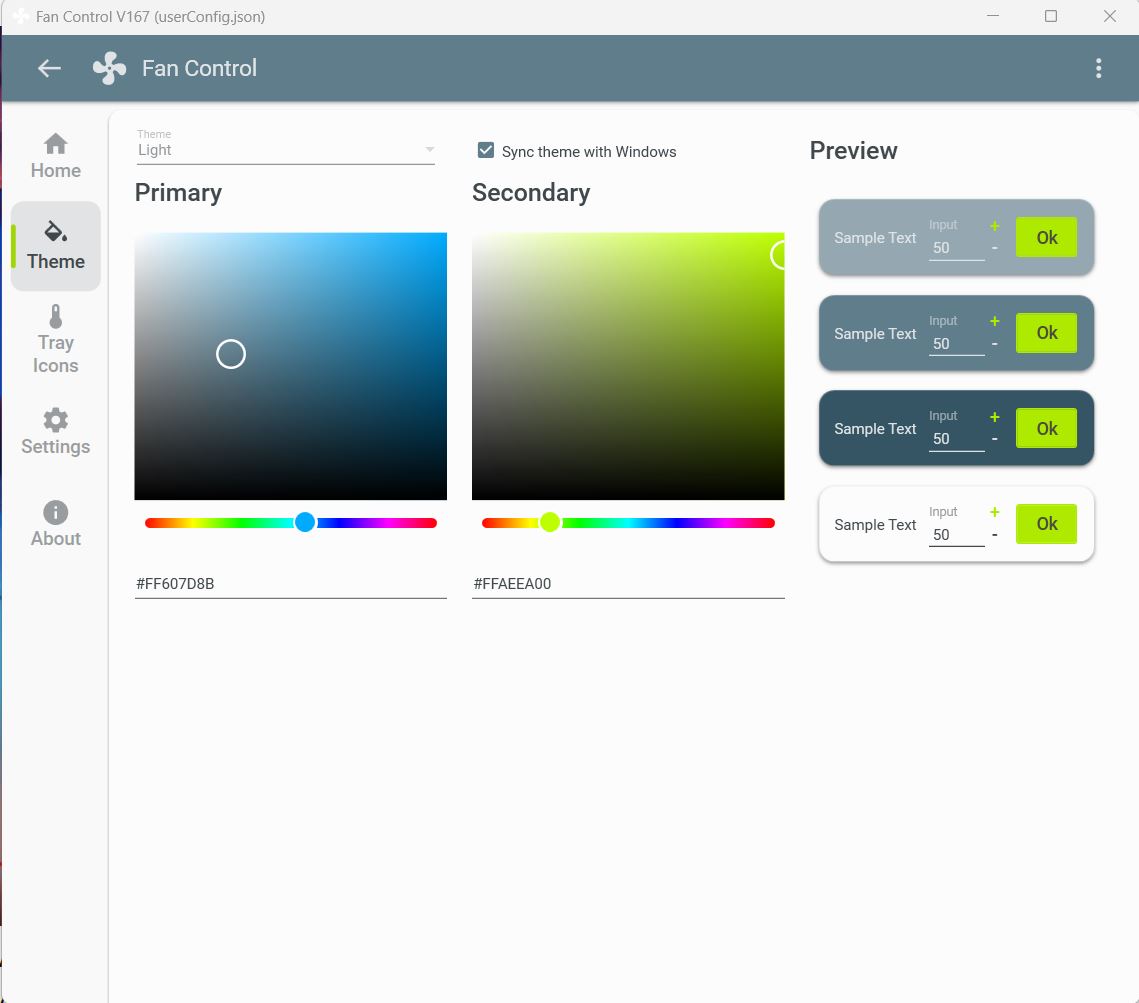Image resolution: width=1139 pixels, height=1003 pixels.
Task: Decrement input in the dark preview card
Action: point(994,439)
